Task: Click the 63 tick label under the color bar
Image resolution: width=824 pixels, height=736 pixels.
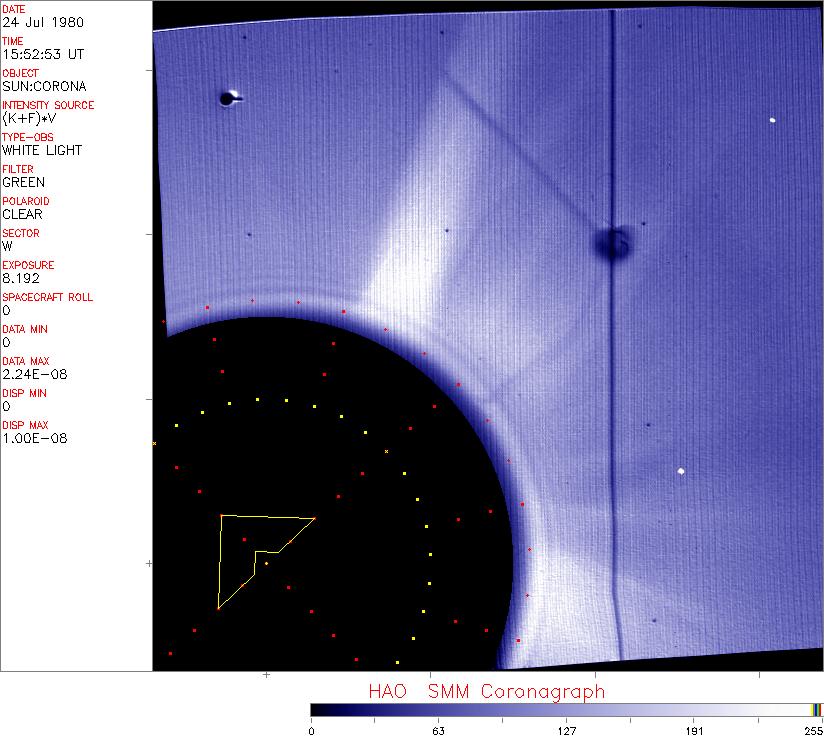Action: tap(438, 730)
